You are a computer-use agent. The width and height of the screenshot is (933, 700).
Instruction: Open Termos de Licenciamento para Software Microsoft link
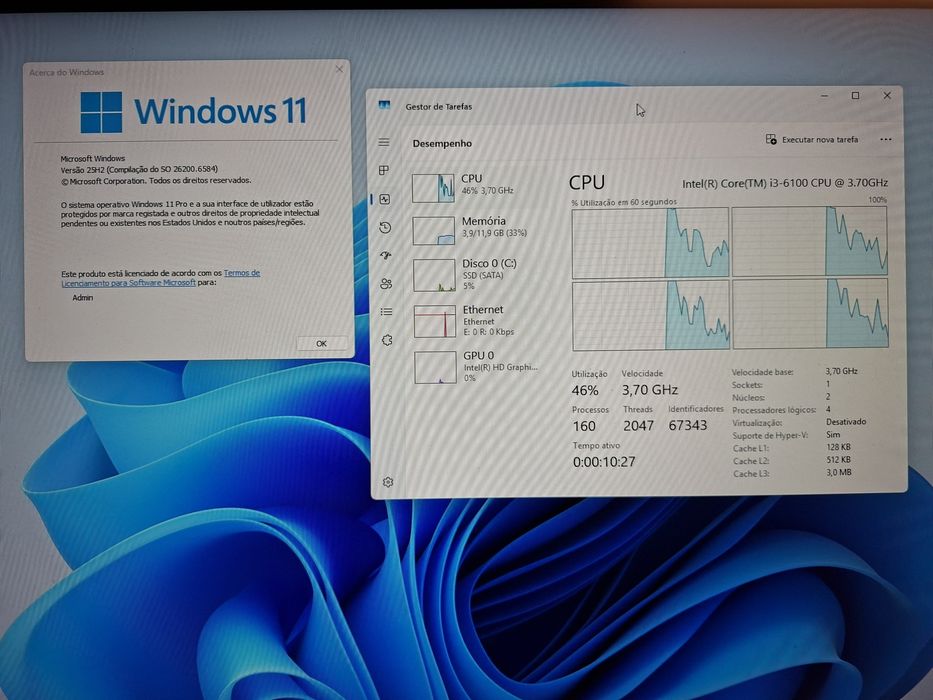(161, 278)
